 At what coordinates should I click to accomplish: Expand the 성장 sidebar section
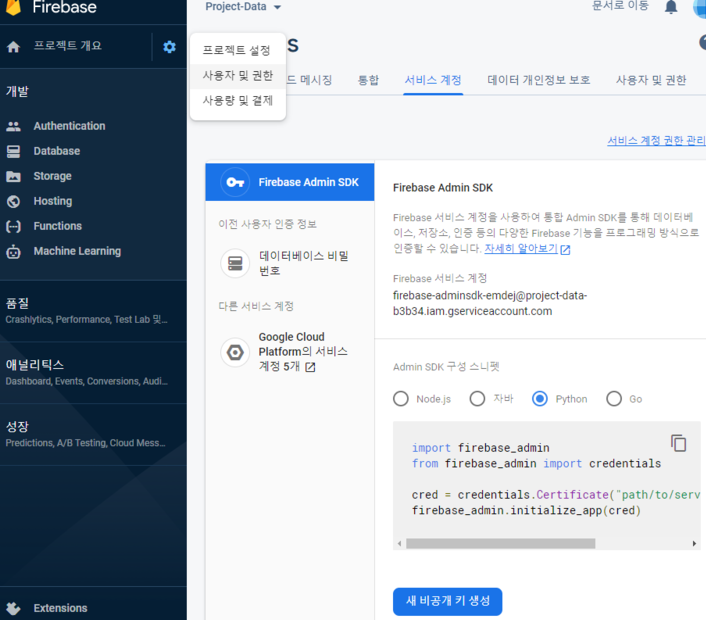[x=93, y=434]
